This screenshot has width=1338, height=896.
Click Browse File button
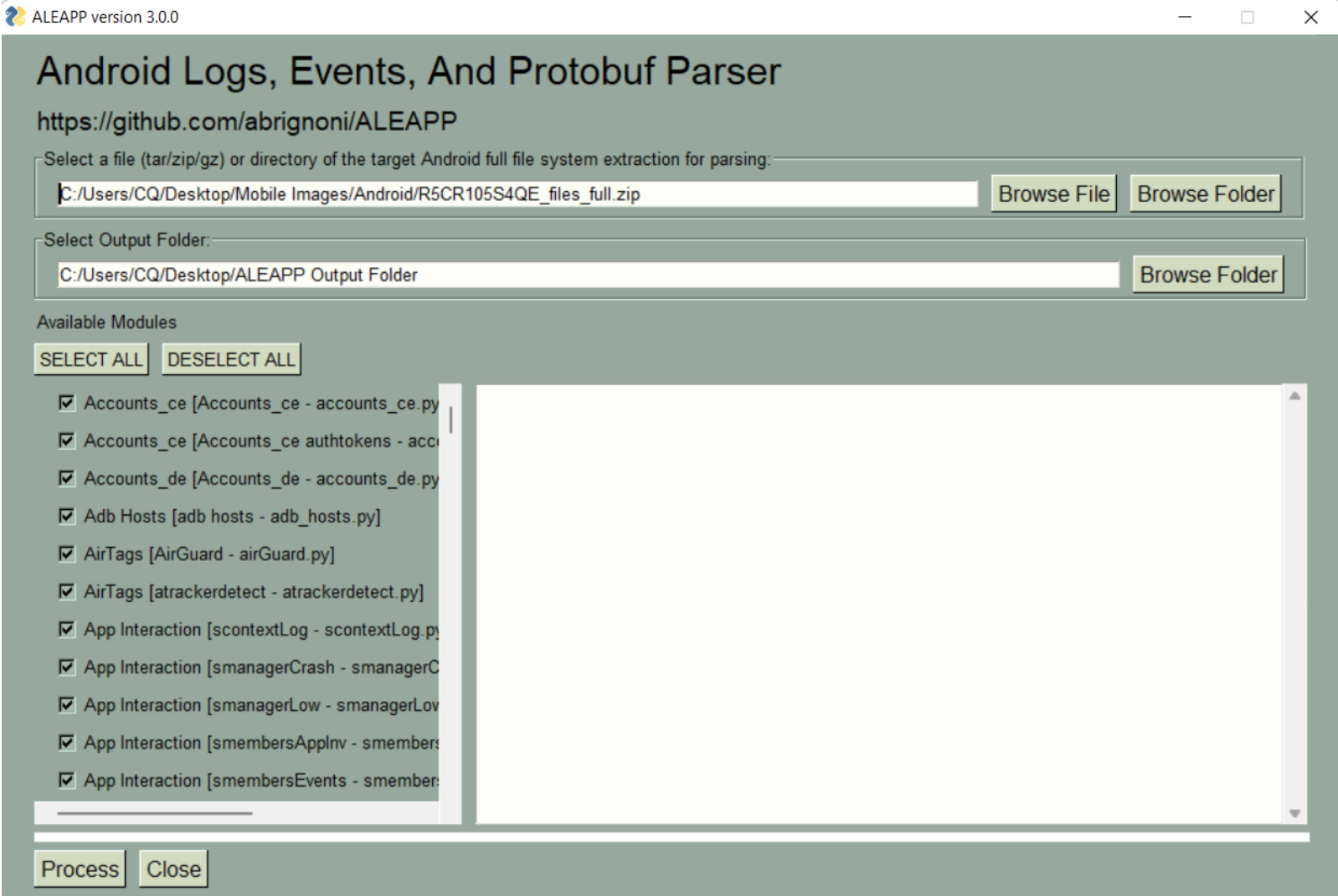tap(1053, 193)
